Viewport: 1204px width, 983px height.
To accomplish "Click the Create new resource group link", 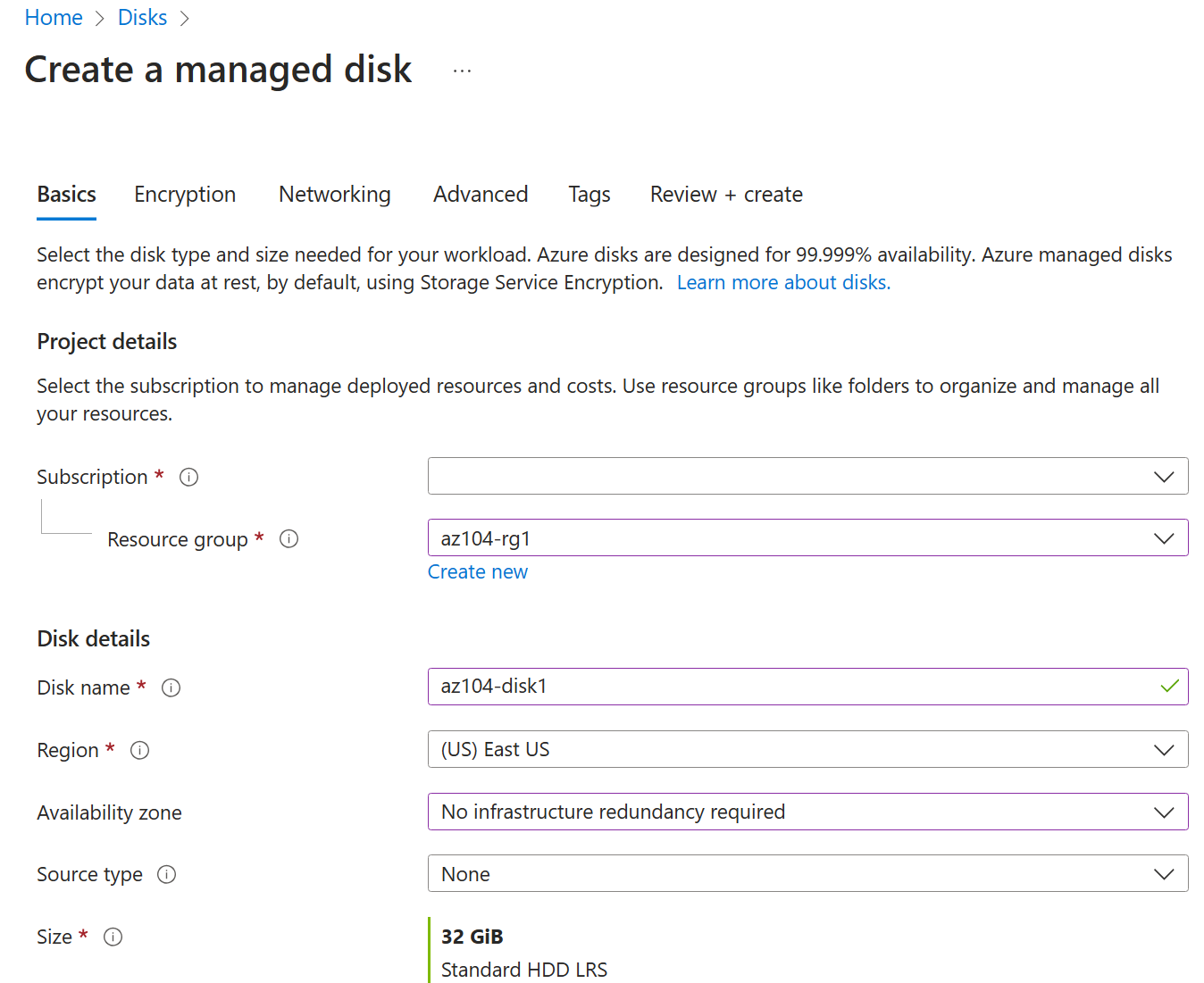I will tap(477, 572).
